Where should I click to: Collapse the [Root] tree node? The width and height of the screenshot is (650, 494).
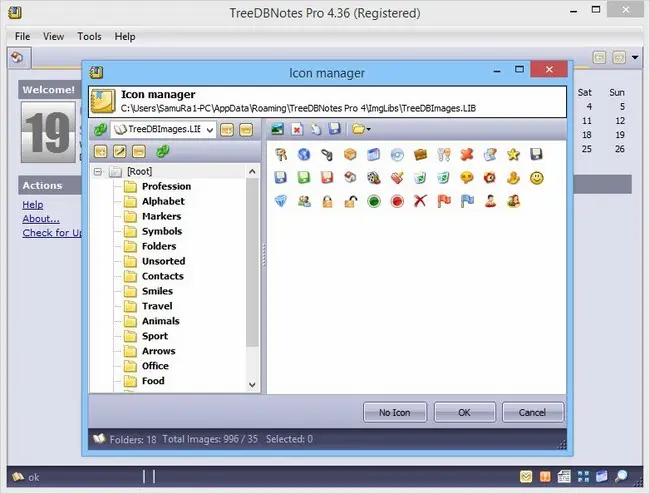[x=98, y=171]
